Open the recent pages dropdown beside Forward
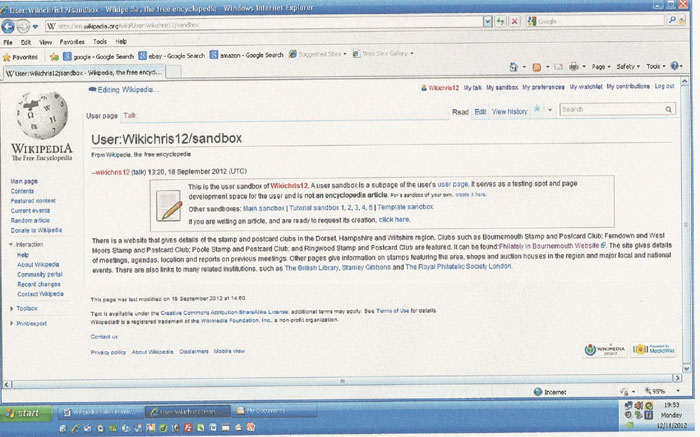This screenshot has height=437, width=700. click(x=35, y=27)
